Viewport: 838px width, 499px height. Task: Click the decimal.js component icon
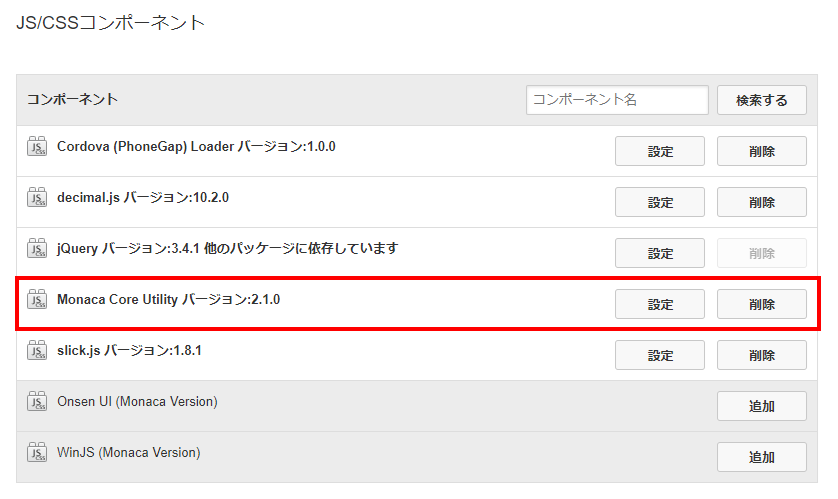pos(38,198)
